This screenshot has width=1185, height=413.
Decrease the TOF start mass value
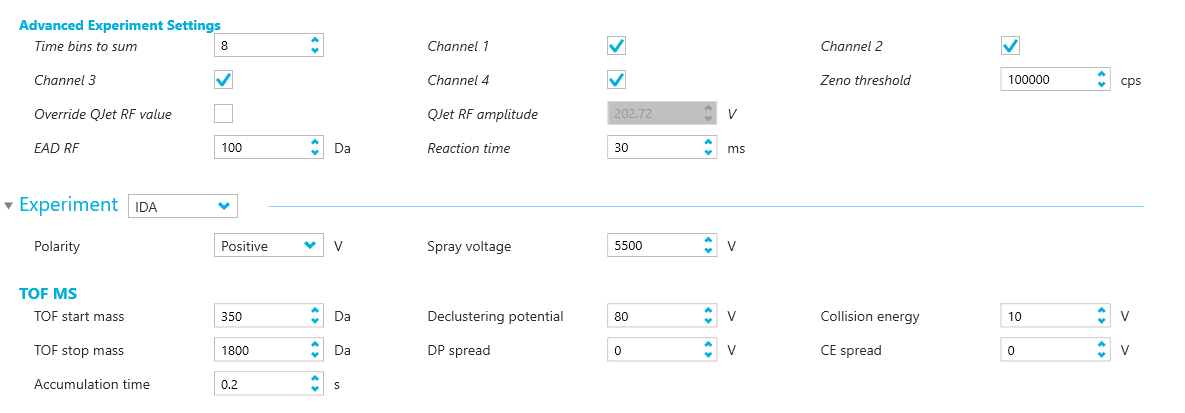click(x=315, y=321)
